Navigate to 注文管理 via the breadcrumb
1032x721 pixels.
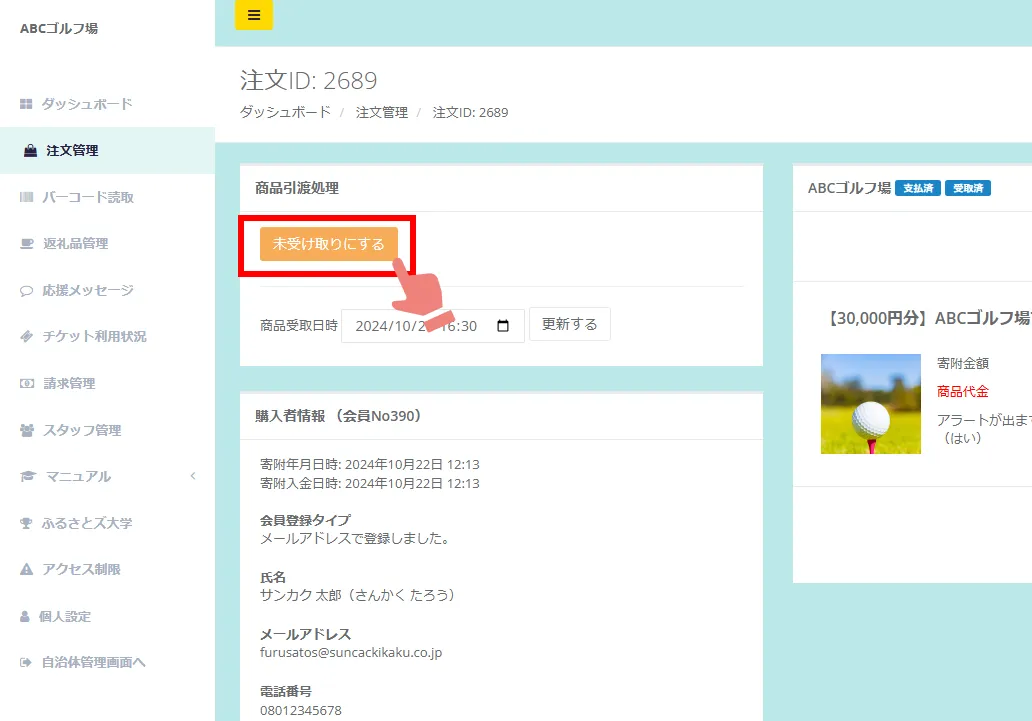pyautogui.click(x=381, y=113)
